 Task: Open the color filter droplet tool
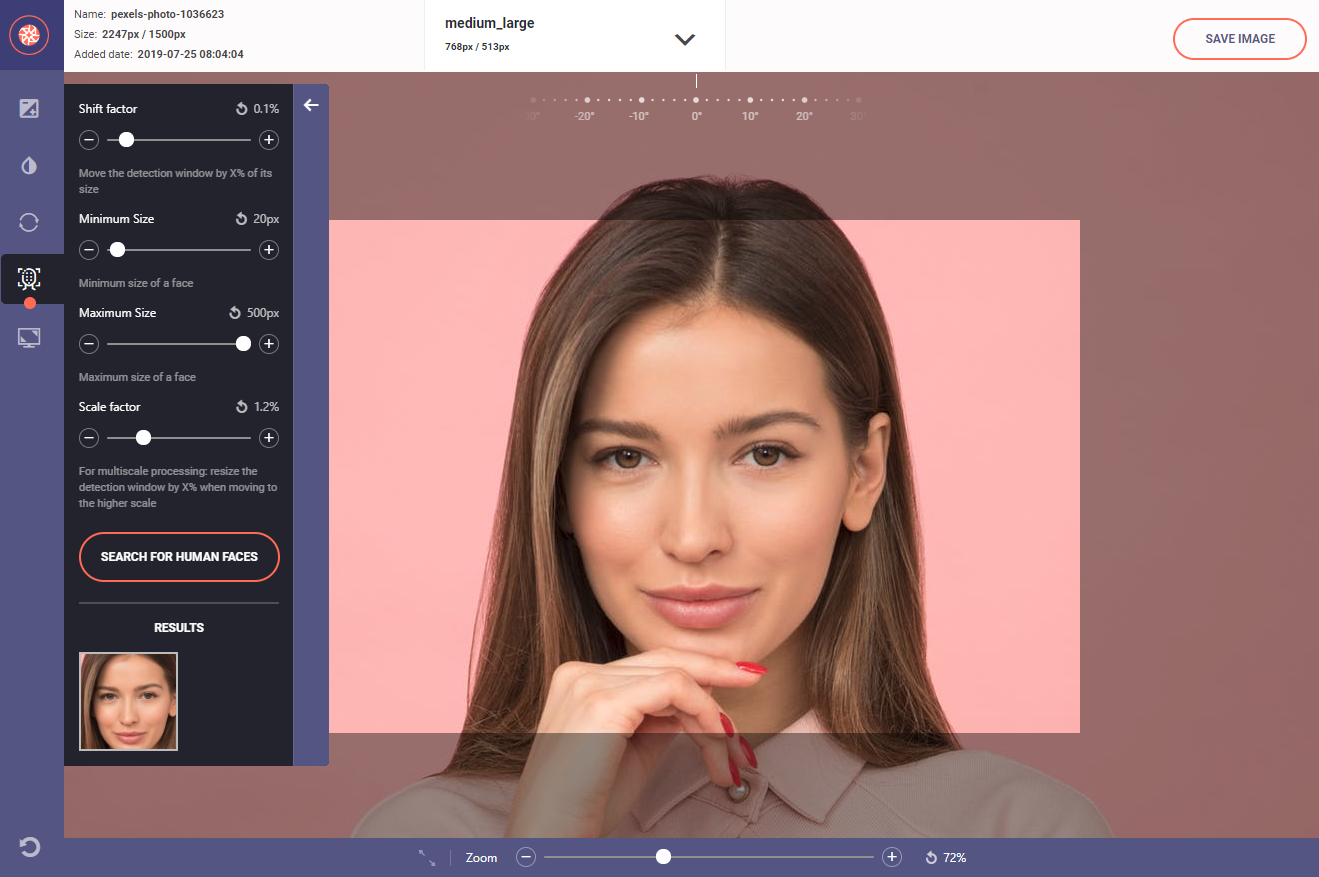29,166
